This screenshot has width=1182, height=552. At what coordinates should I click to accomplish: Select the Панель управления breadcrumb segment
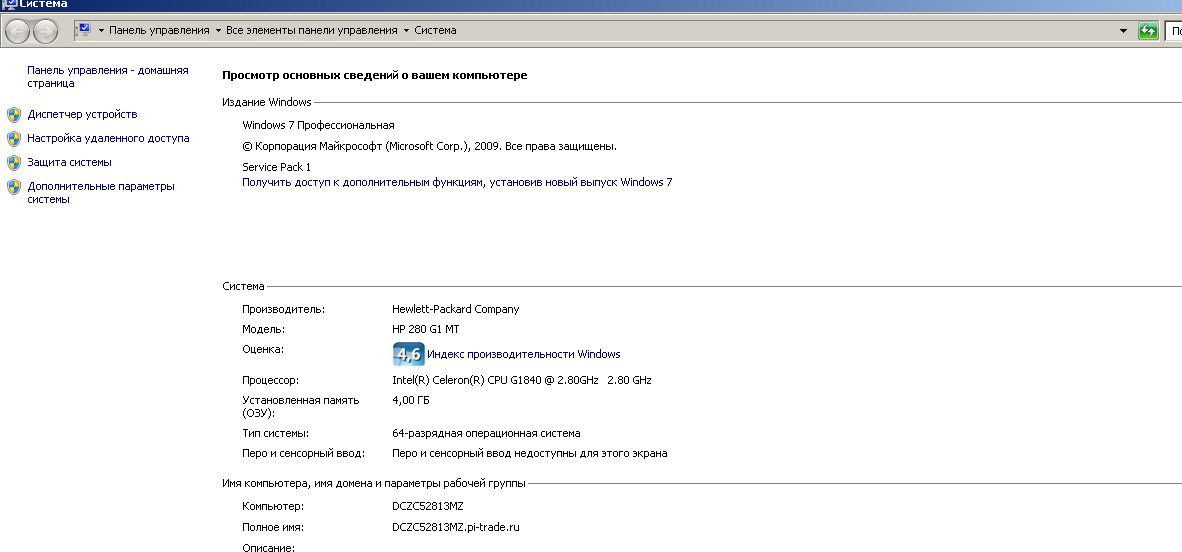click(158, 31)
